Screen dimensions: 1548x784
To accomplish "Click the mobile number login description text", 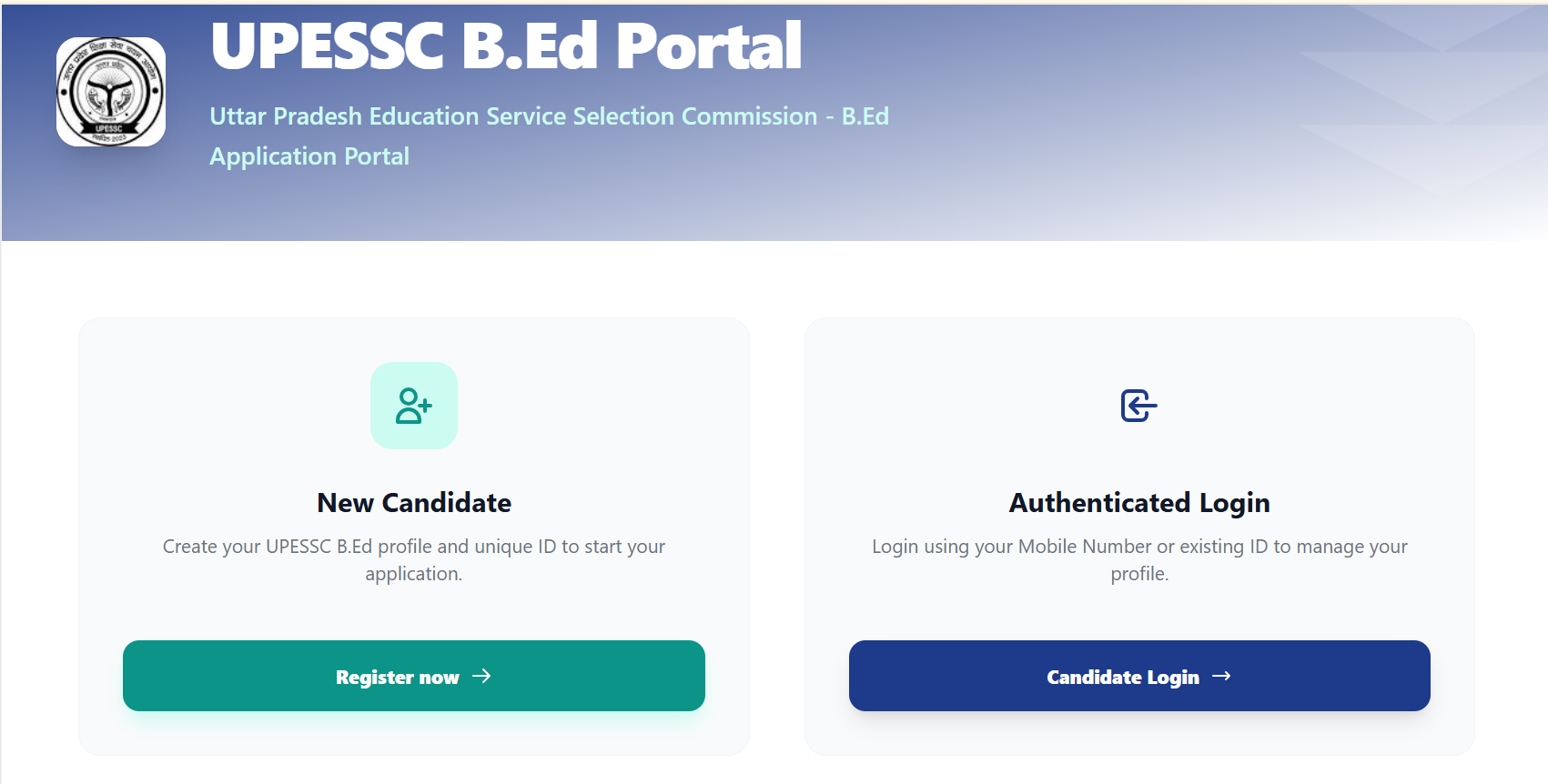I will [1138, 559].
